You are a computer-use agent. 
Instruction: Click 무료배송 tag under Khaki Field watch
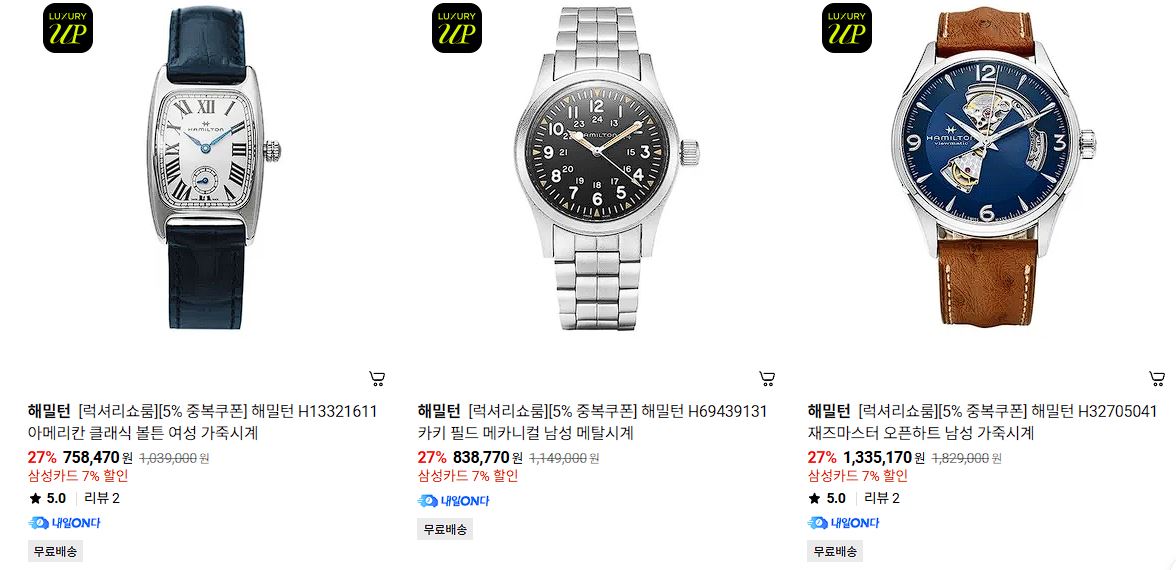[445, 529]
